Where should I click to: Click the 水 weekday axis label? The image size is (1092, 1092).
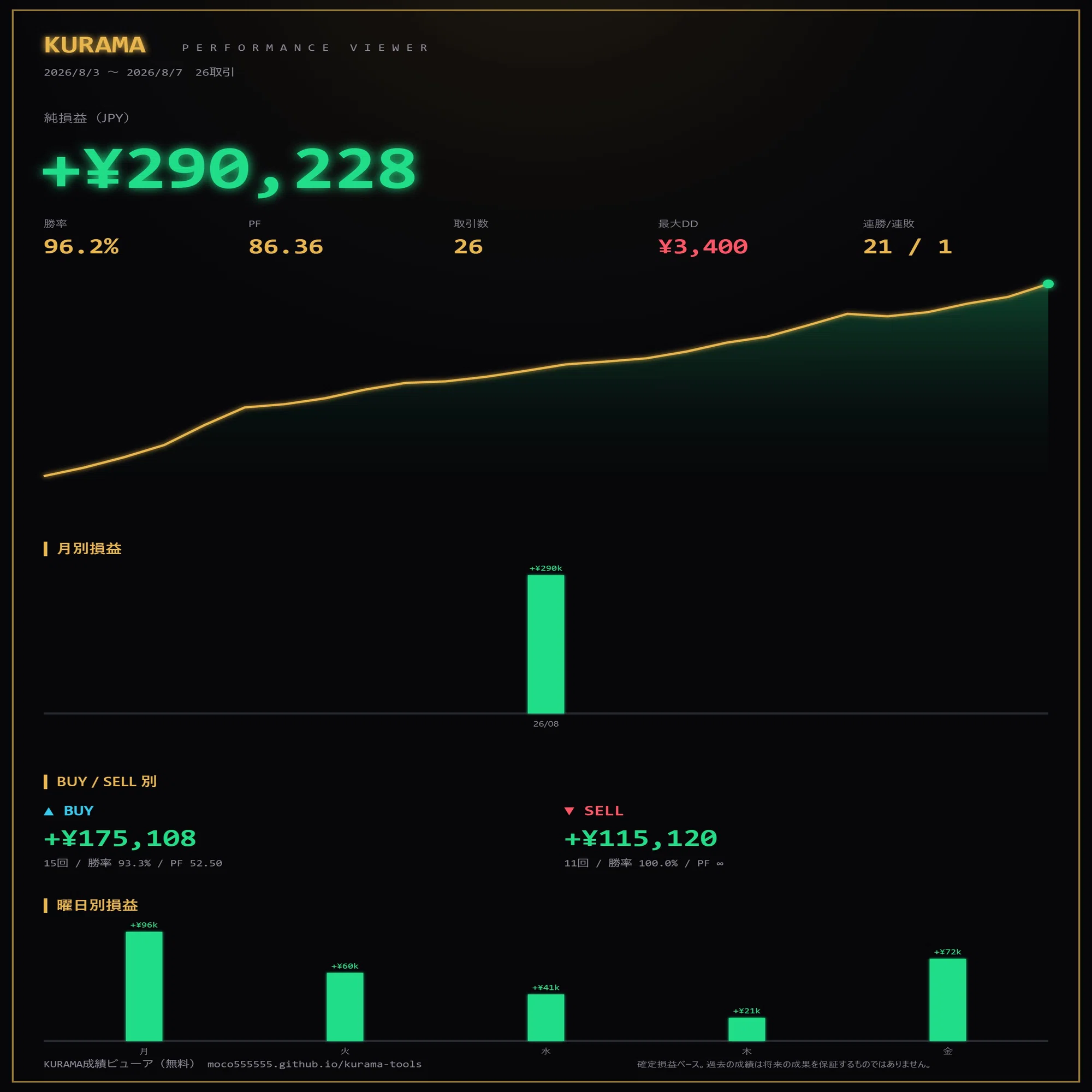pos(546,1051)
